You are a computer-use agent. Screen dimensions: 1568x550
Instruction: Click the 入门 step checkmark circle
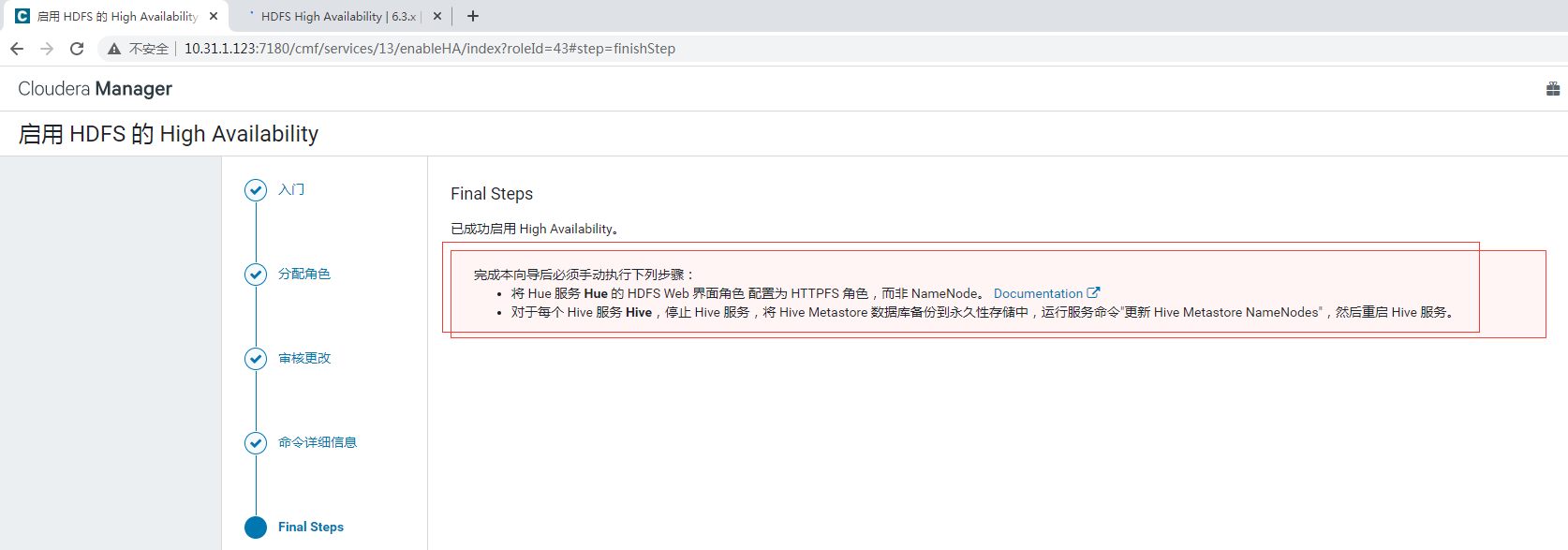256,190
